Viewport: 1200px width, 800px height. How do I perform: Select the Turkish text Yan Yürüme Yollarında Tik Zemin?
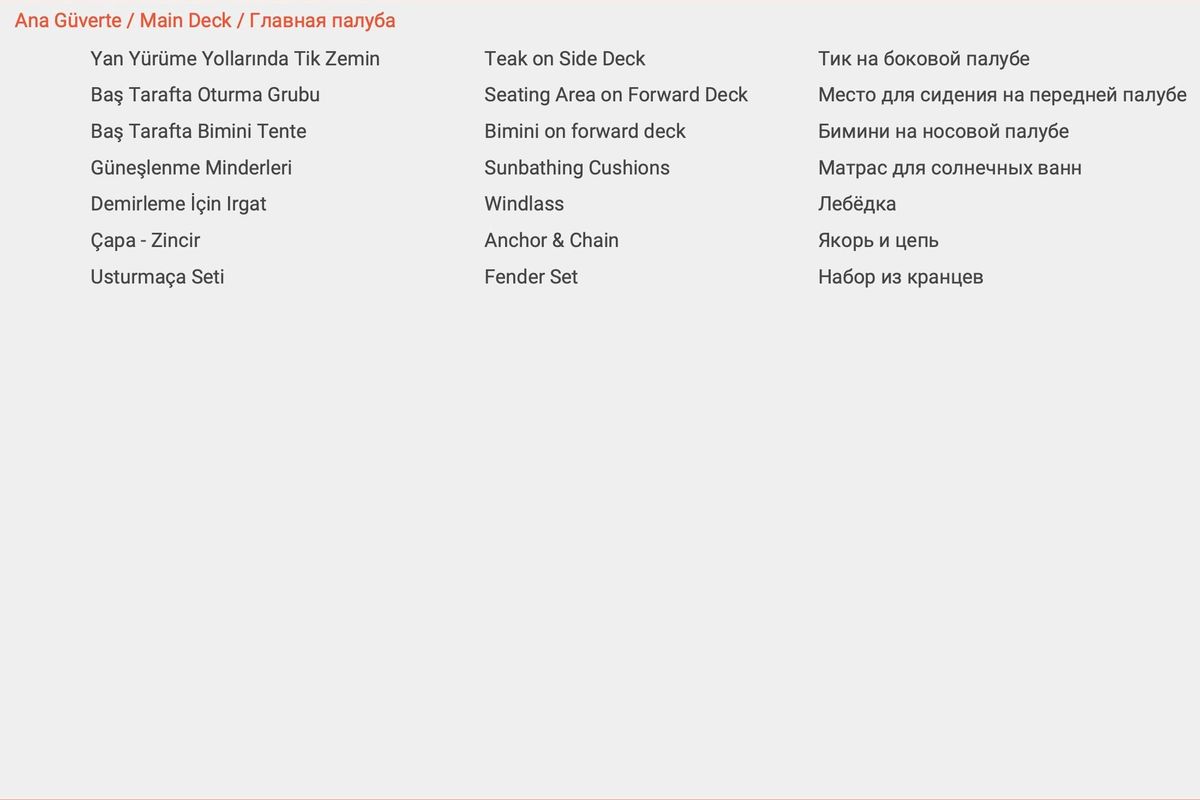235,59
